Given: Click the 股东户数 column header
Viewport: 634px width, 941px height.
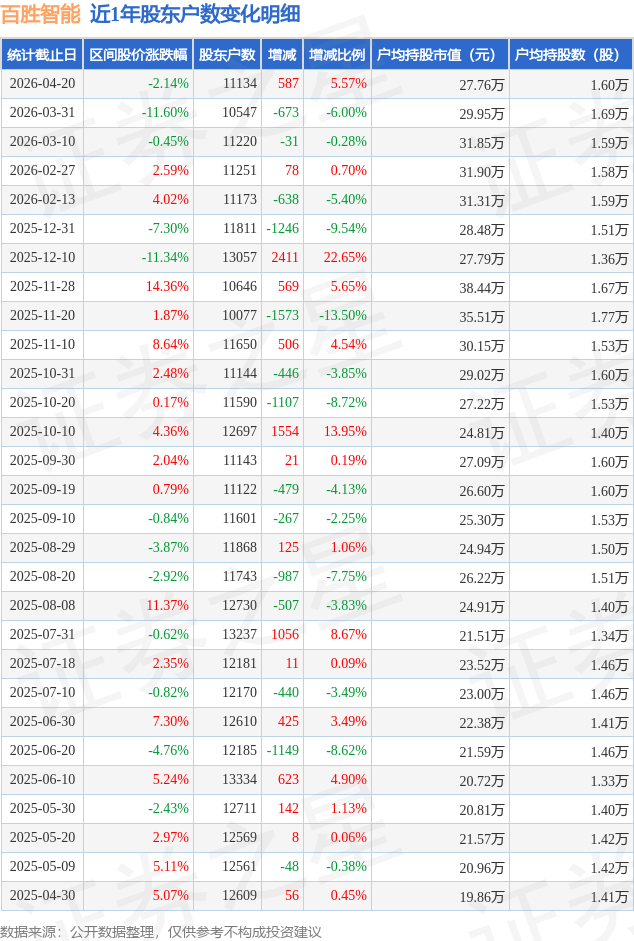Looking at the screenshot, I should [228, 55].
